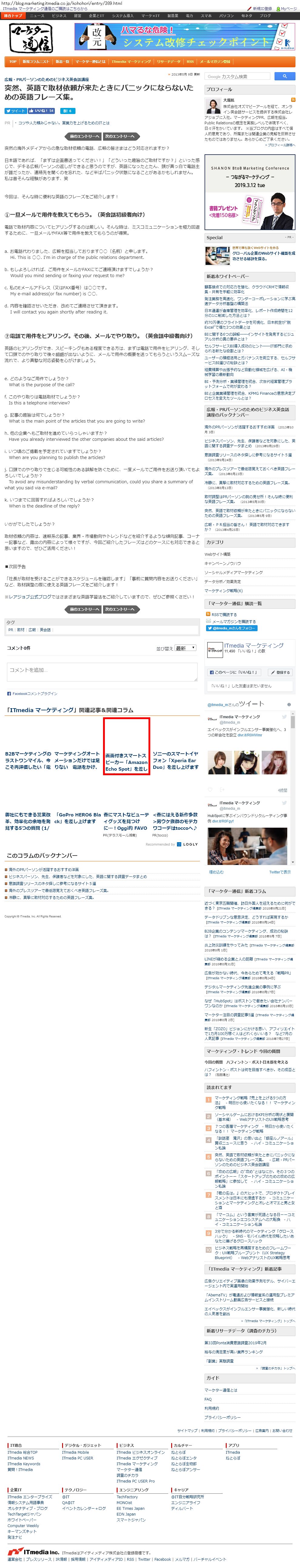Click the Facebook icon beside Facebookコメントプラグイン
300x1568 pixels.
[x=8, y=693]
